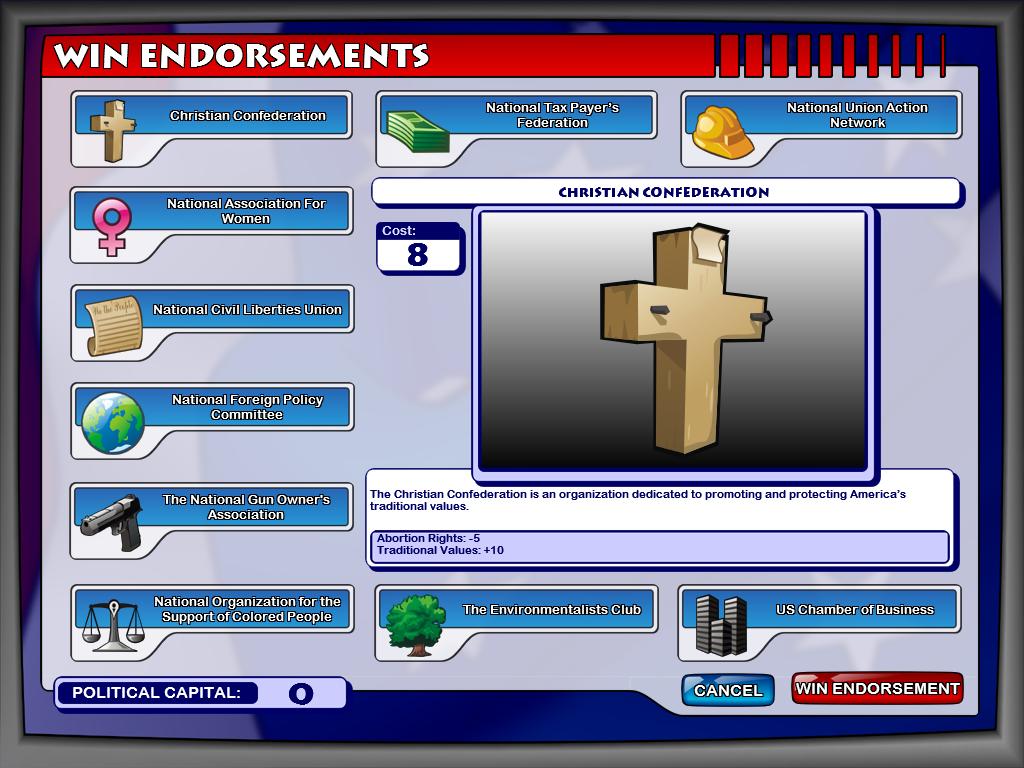Click the wooden cross icon

(x=113, y=131)
